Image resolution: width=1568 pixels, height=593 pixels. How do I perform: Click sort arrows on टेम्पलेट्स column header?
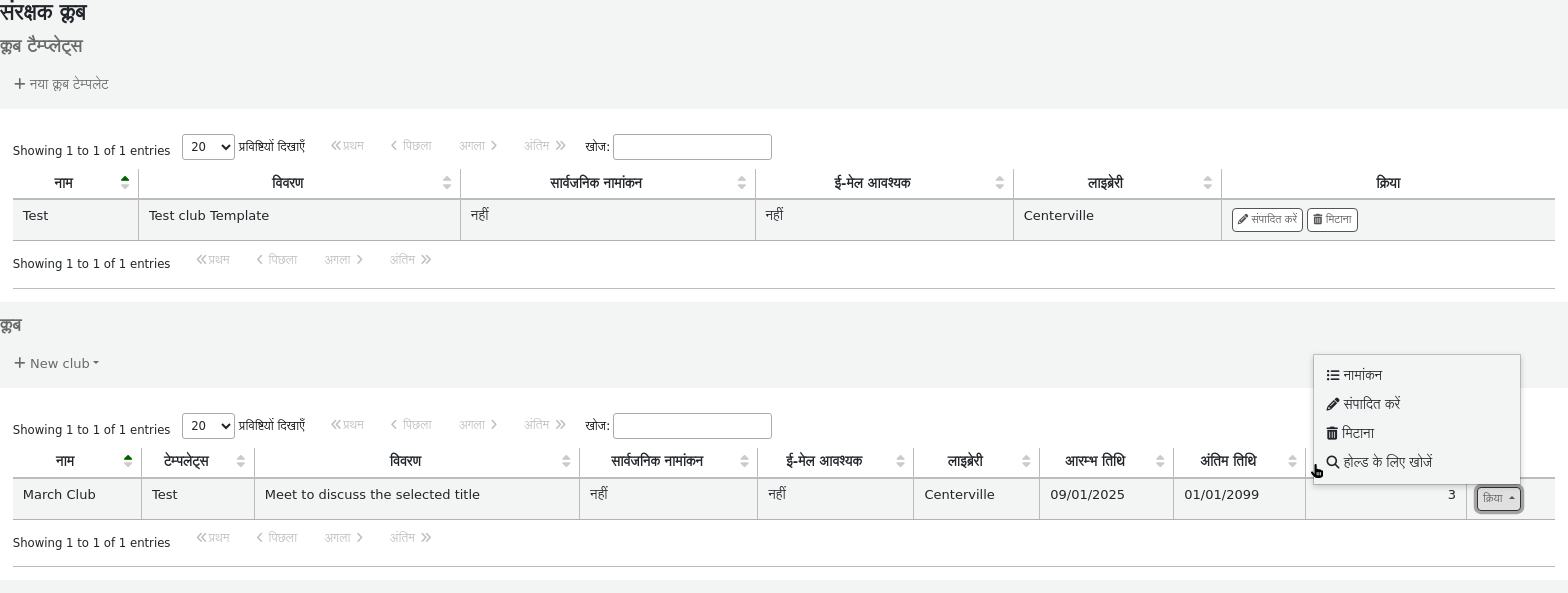(240, 461)
